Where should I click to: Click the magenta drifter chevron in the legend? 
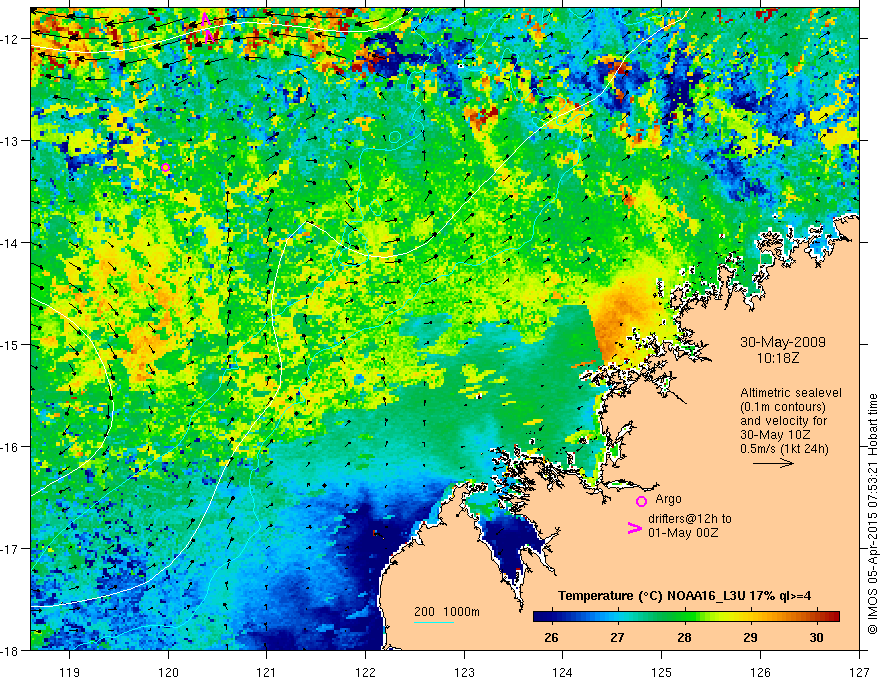(634, 528)
